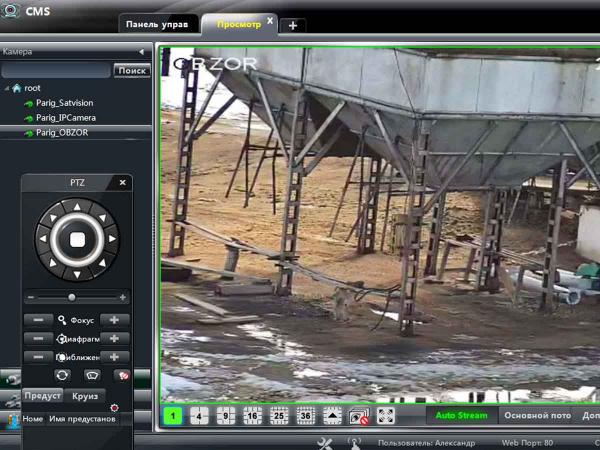Image resolution: width=600 pixels, height=450 pixels.
Task: Click the PTZ center stop button
Action: point(76,238)
